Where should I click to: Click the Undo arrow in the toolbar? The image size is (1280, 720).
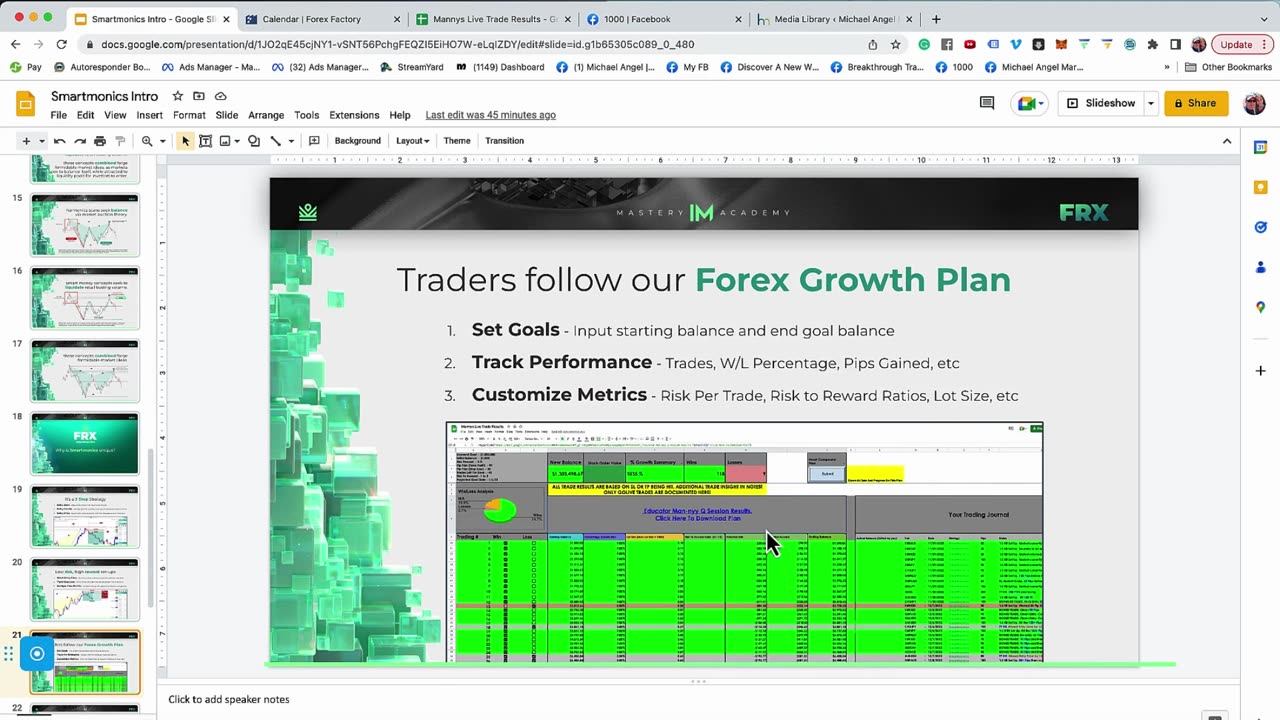(60, 141)
